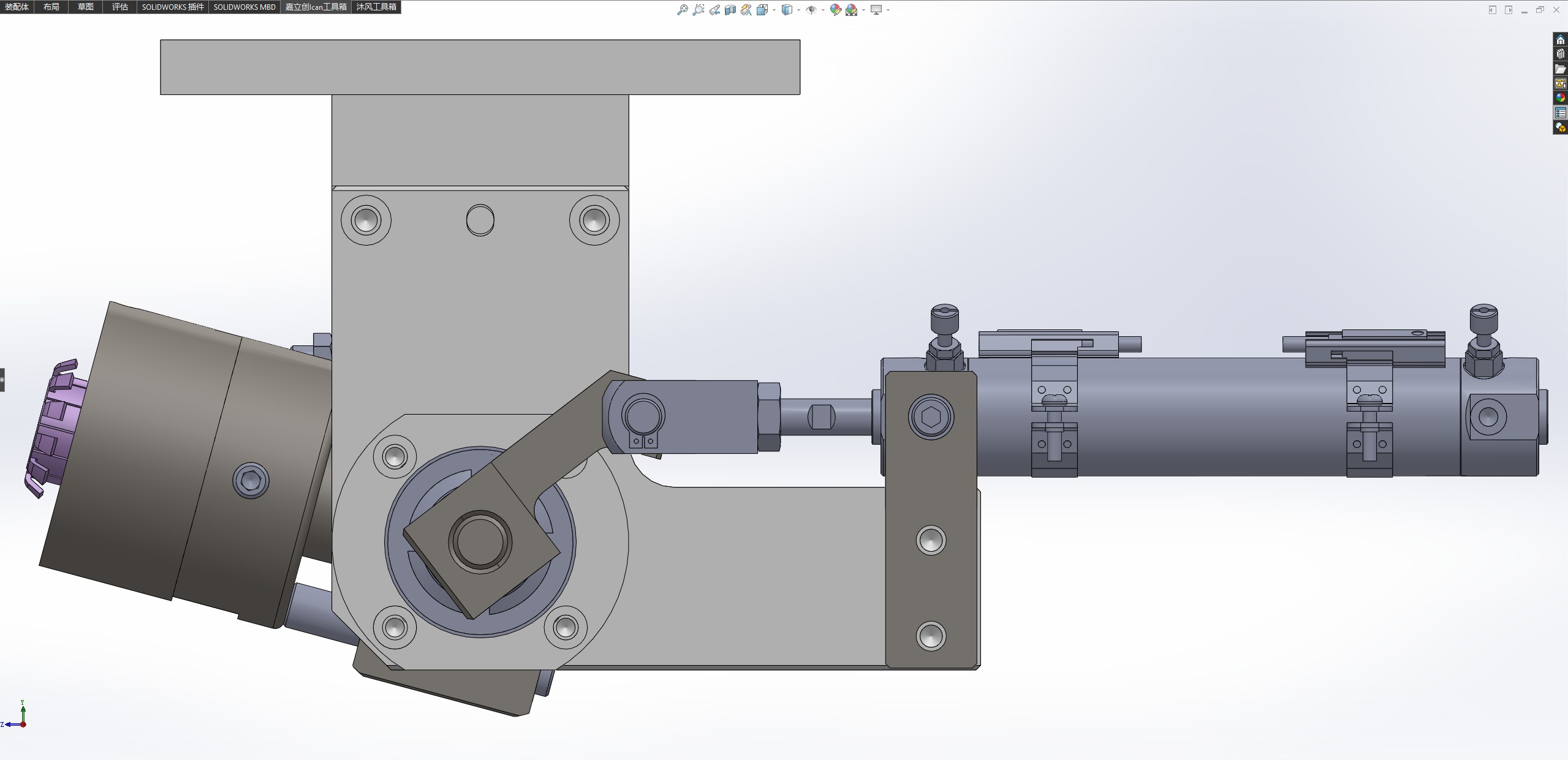1568x760 pixels.
Task: Open the 沐风工具箱 tab
Action: coord(376,7)
